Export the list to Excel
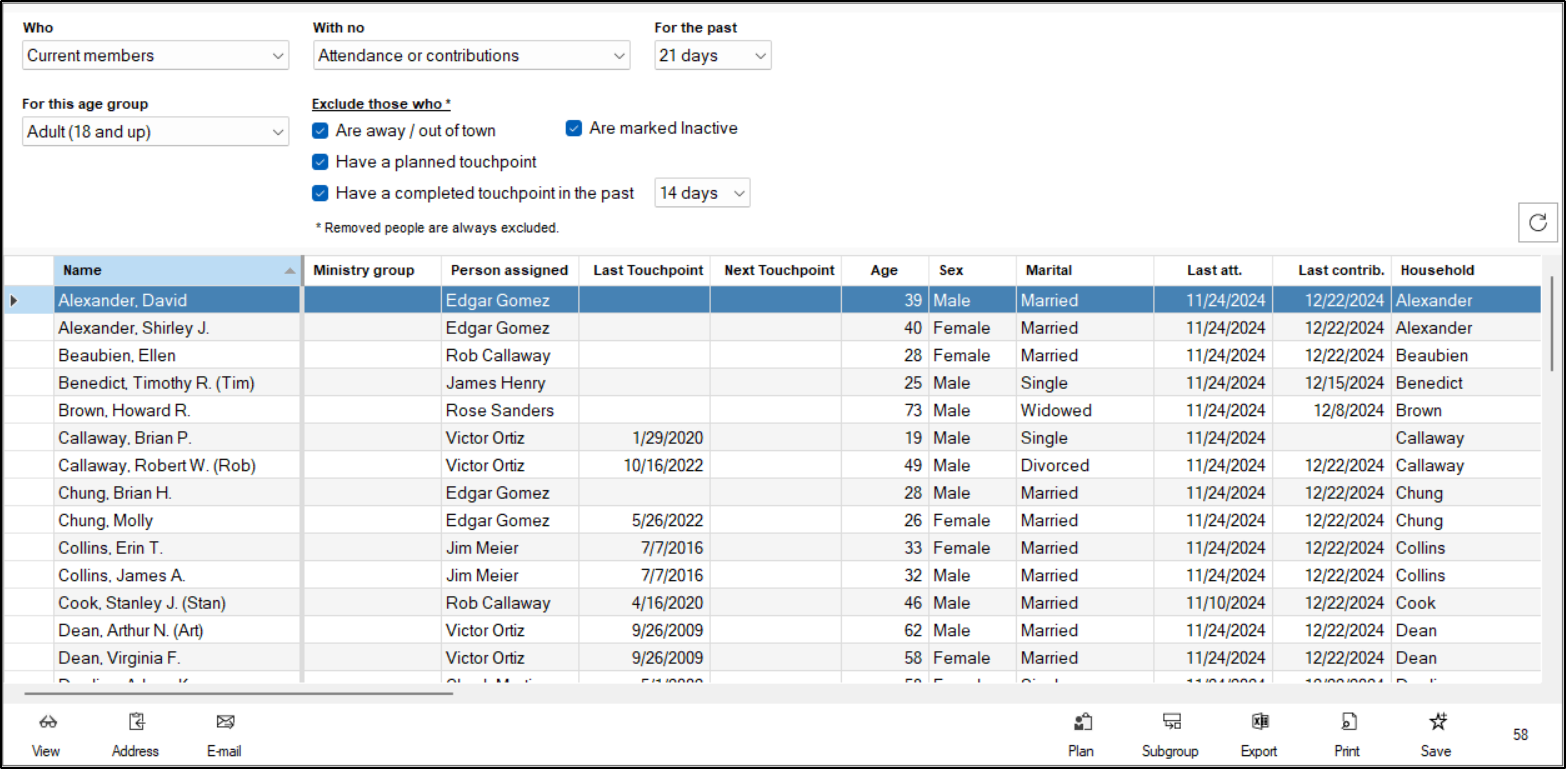Image resolution: width=1566 pixels, height=769 pixels. pyautogui.click(x=1259, y=723)
